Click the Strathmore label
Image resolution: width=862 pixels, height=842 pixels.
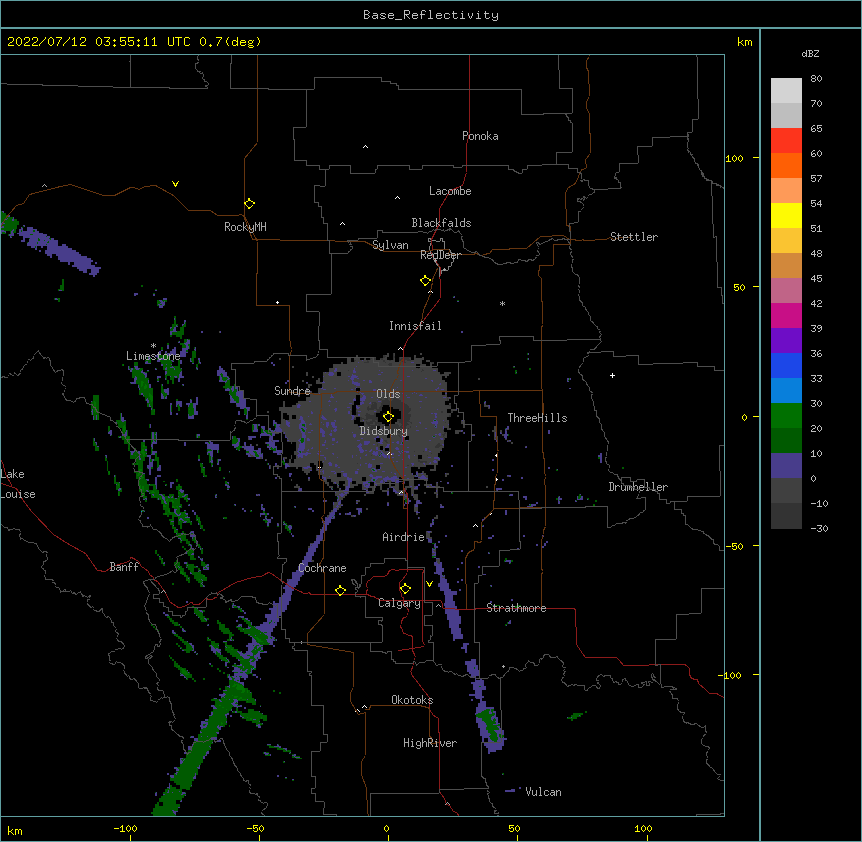click(516, 608)
